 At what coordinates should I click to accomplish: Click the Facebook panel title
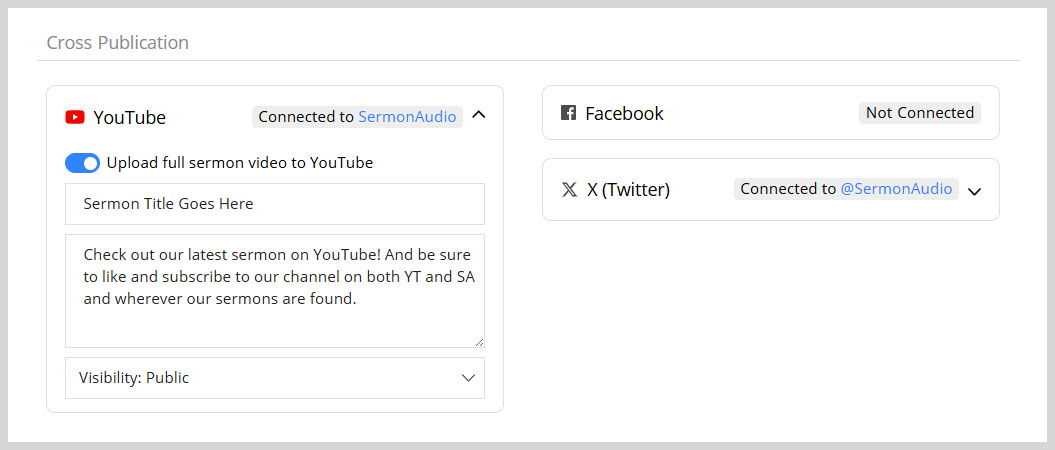point(624,114)
